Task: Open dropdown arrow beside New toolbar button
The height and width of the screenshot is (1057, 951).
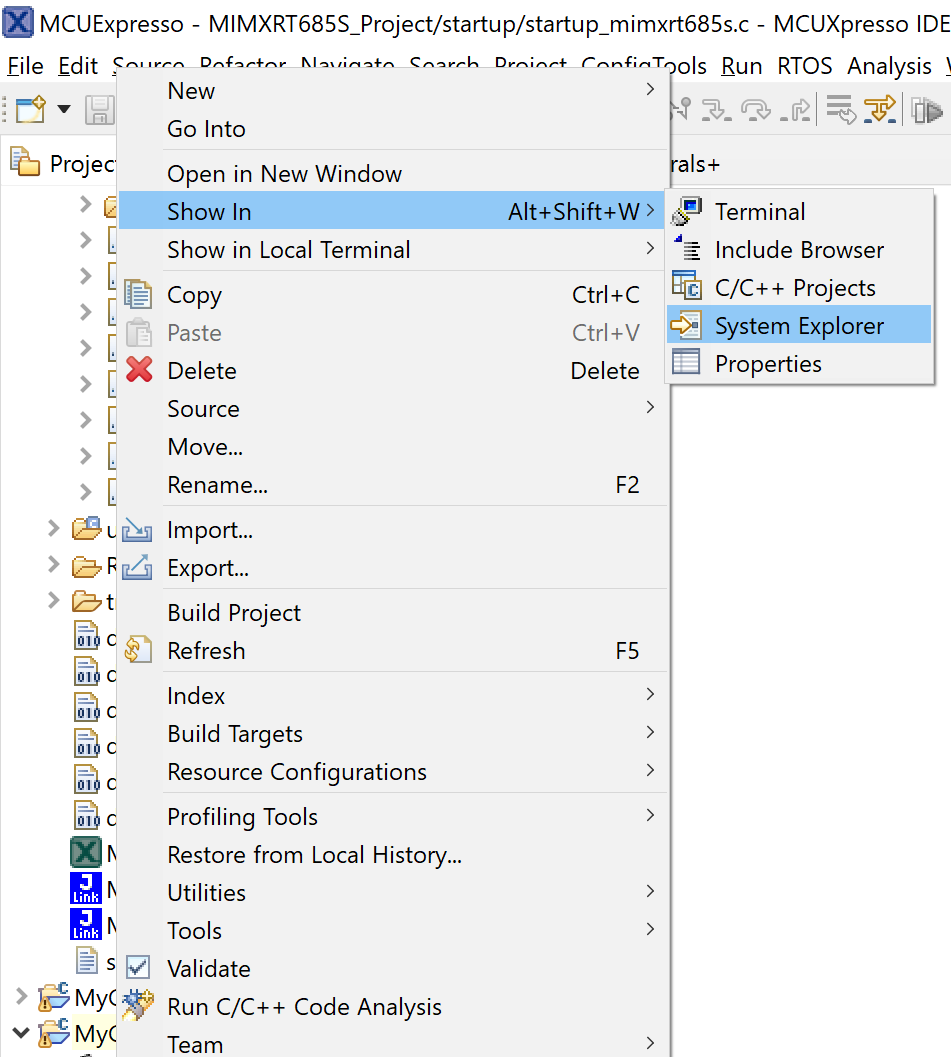Action: [64, 109]
